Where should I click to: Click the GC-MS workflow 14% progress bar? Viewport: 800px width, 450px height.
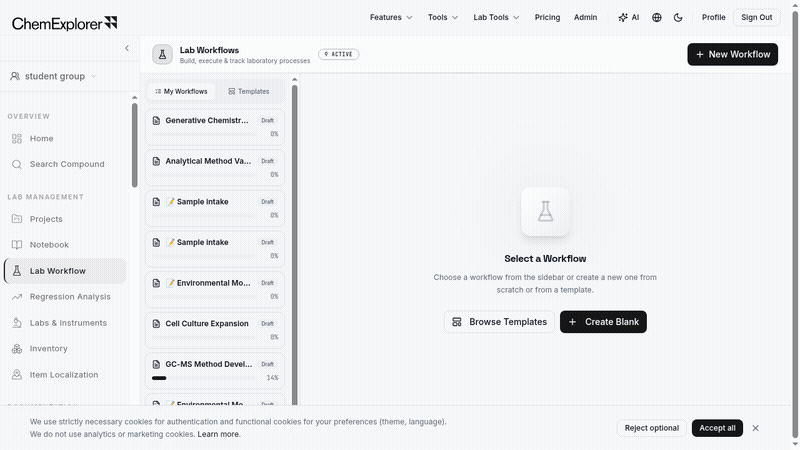pos(204,378)
